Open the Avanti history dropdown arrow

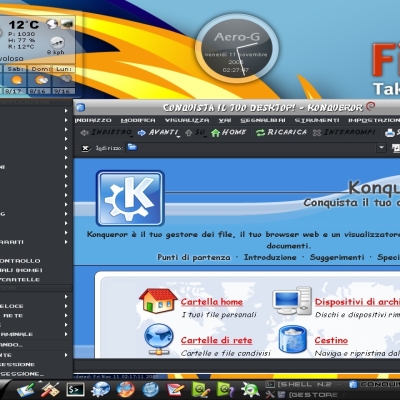(179, 136)
